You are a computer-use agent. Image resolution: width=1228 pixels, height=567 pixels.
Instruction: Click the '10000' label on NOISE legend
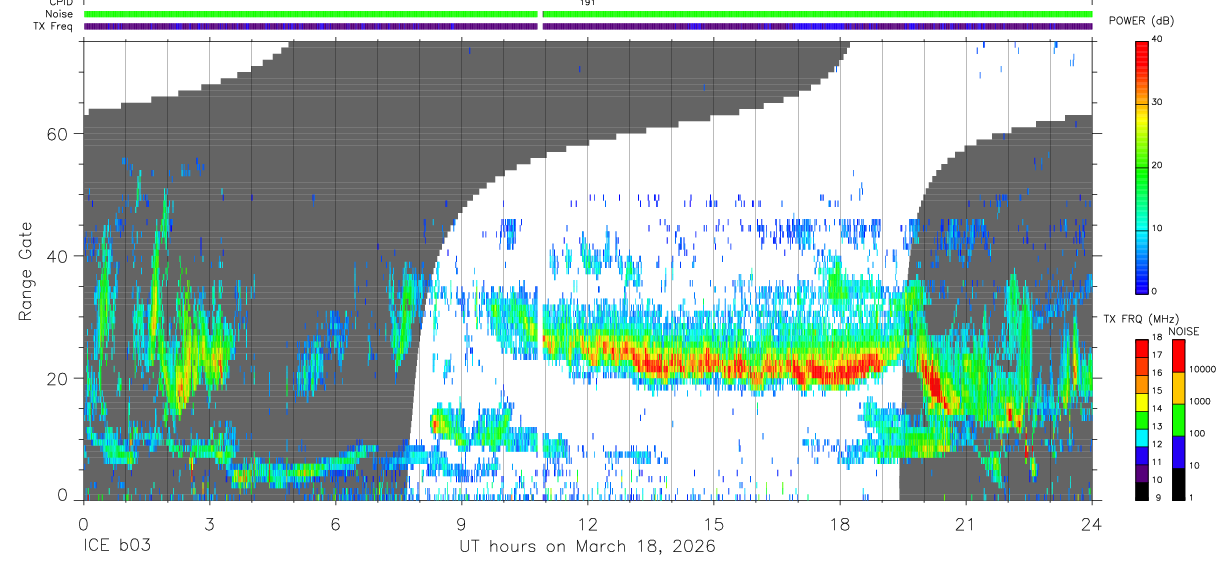coord(1201,369)
